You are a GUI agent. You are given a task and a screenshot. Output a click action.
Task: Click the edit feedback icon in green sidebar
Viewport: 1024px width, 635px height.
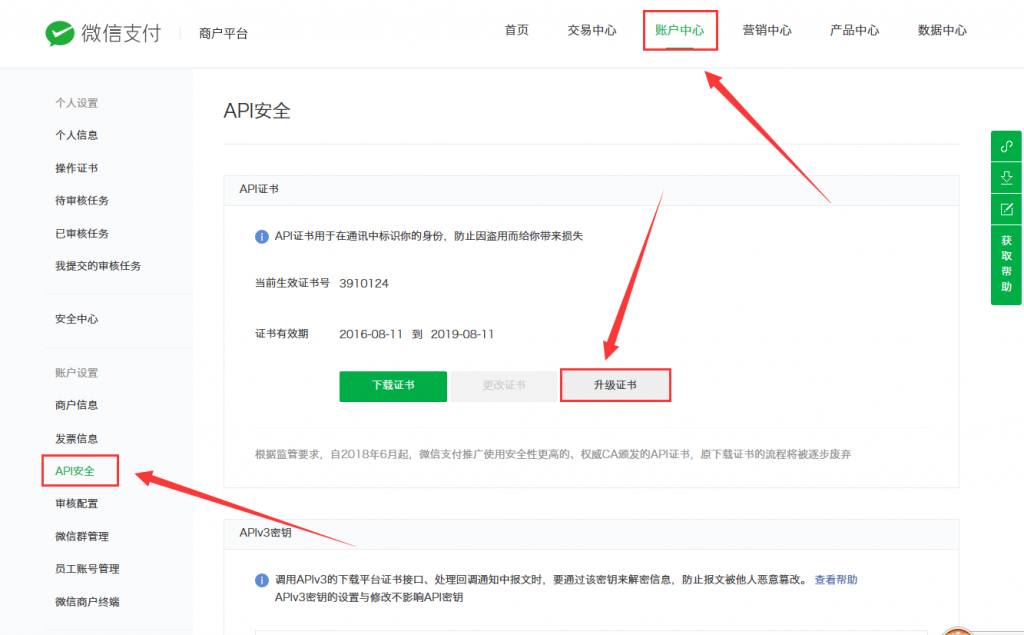point(1006,209)
